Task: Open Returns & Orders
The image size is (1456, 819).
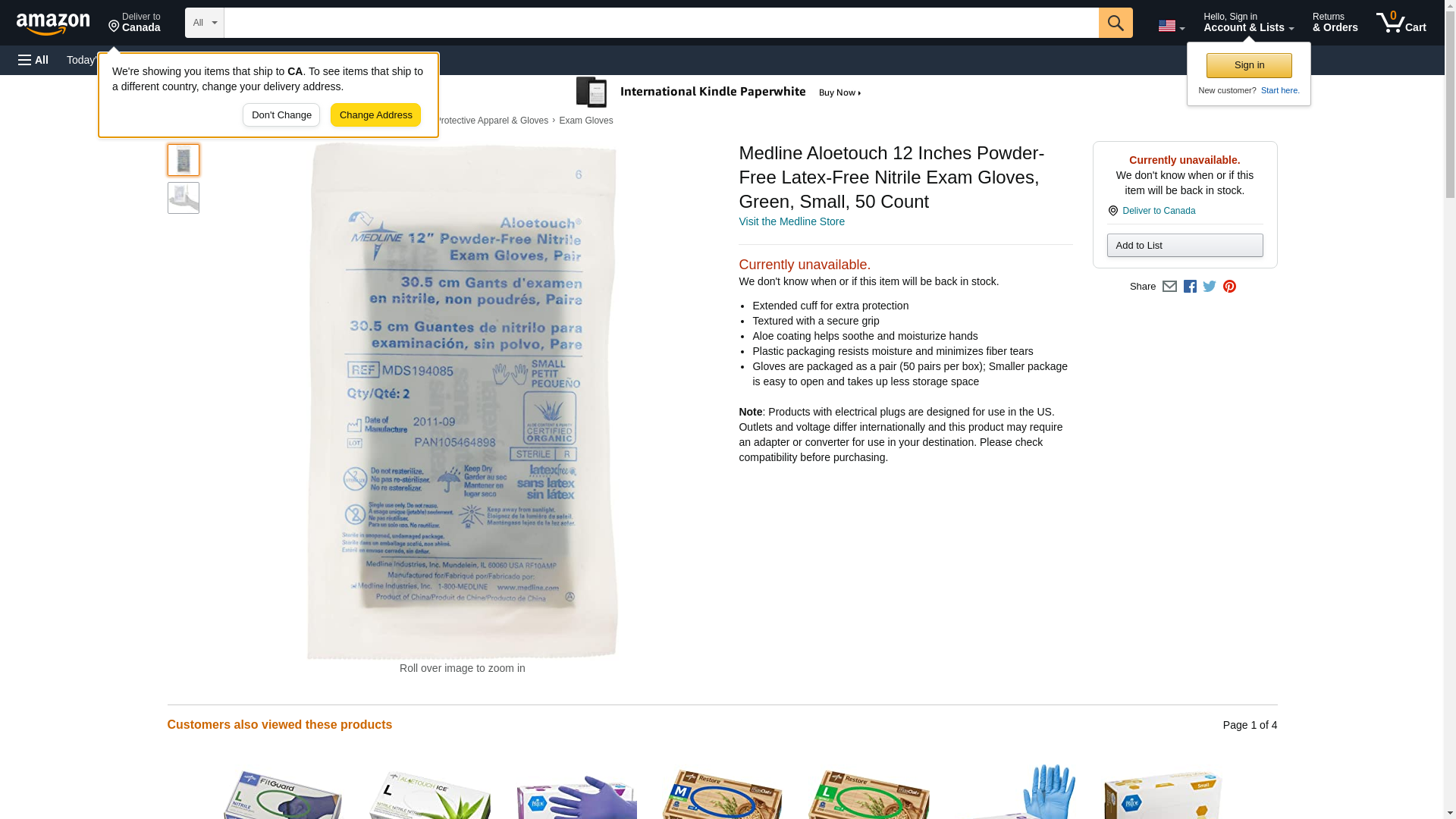Action: (1335, 23)
